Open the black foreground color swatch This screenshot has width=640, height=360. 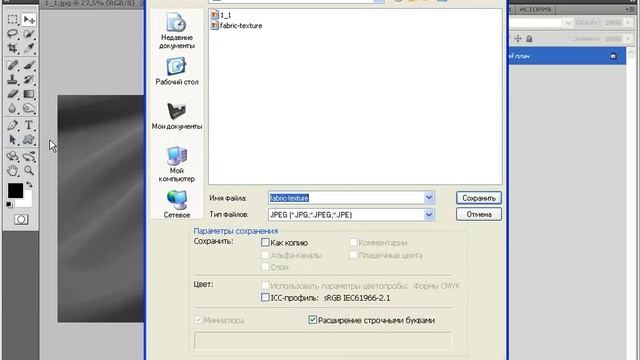click(x=15, y=190)
